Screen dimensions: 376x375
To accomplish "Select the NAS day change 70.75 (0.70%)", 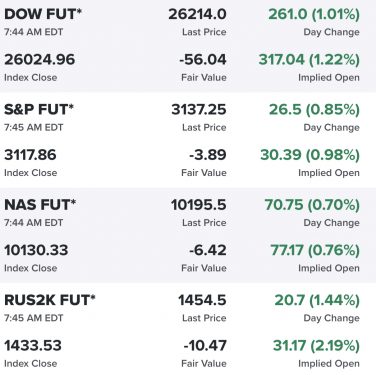I will (x=312, y=205).
